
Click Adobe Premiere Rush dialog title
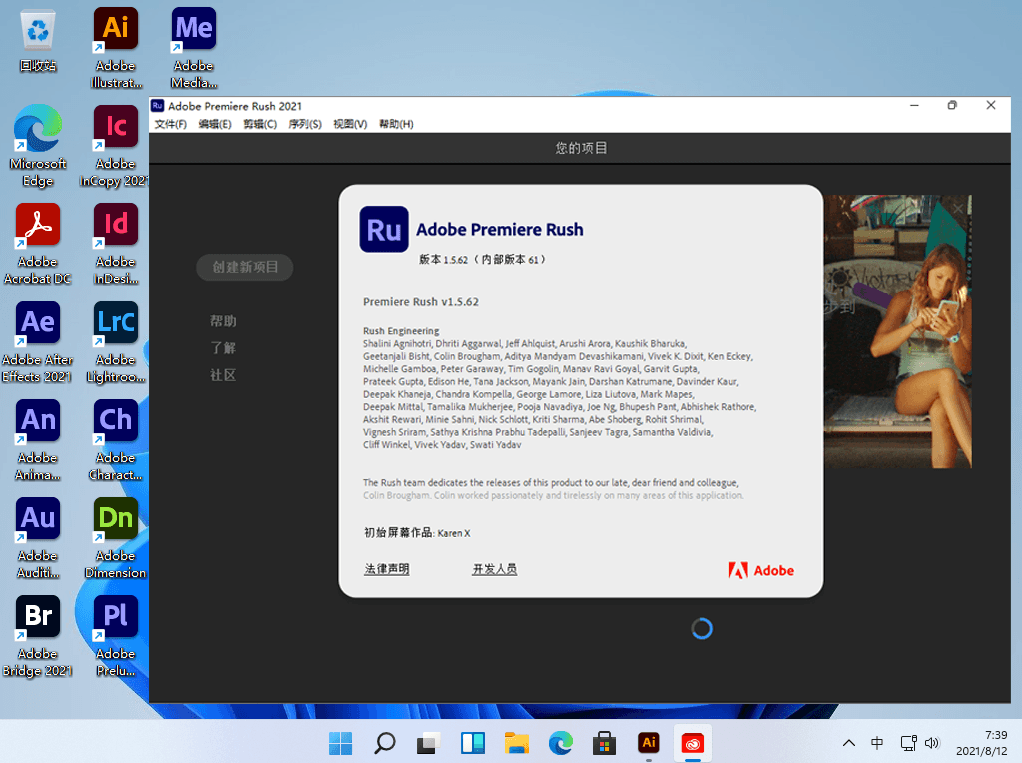(x=500, y=229)
